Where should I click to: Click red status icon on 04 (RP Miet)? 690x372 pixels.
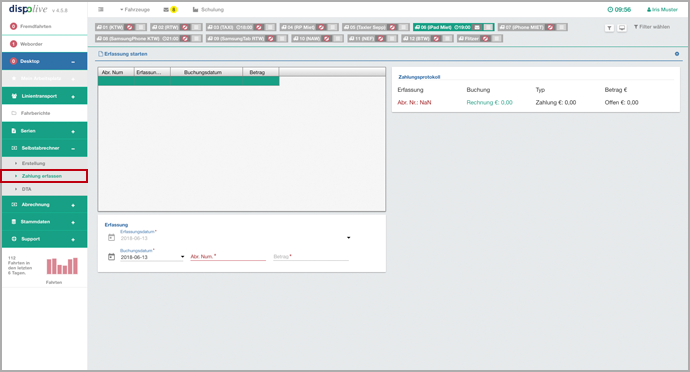tap(321, 27)
